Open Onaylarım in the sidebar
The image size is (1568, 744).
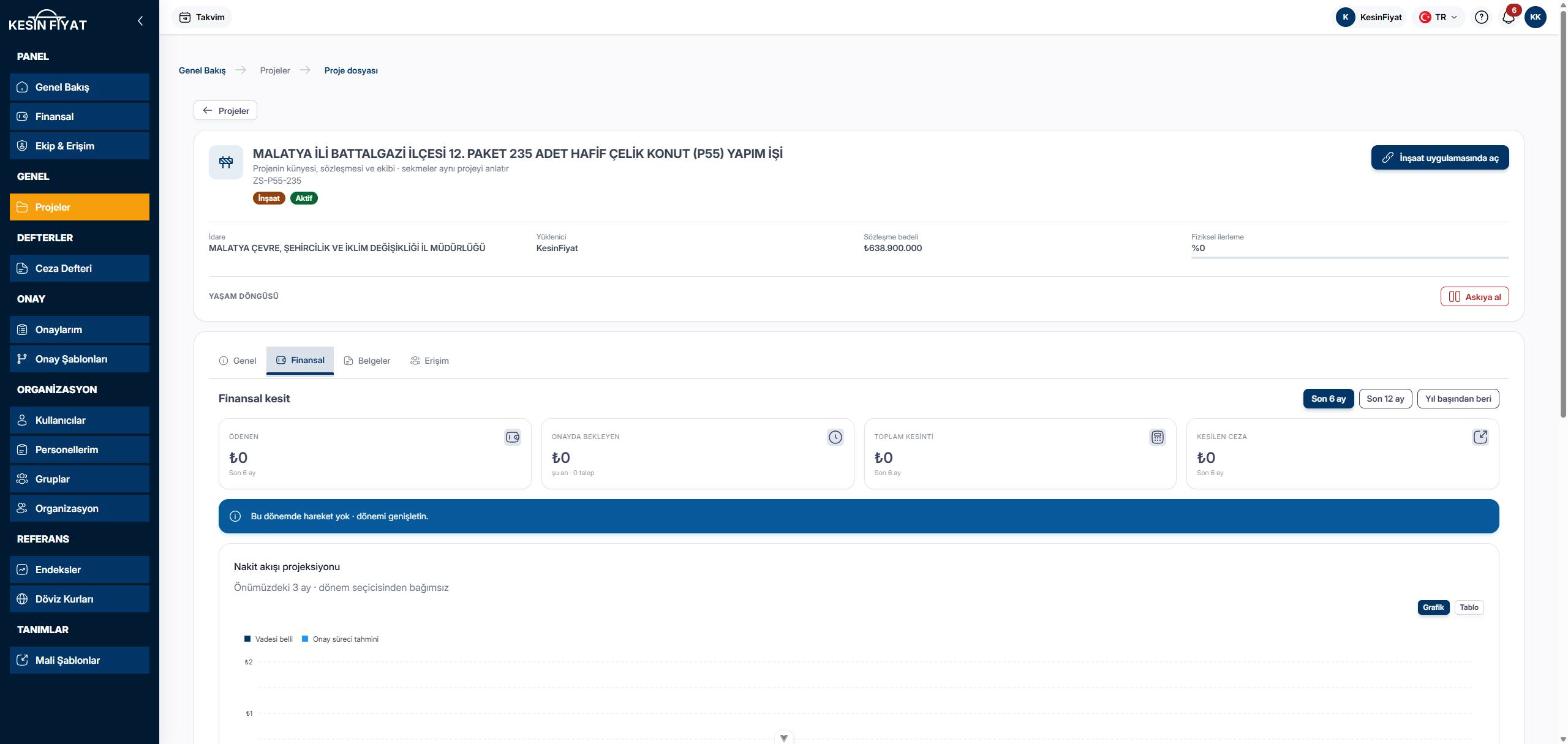click(x=80, y=329)
